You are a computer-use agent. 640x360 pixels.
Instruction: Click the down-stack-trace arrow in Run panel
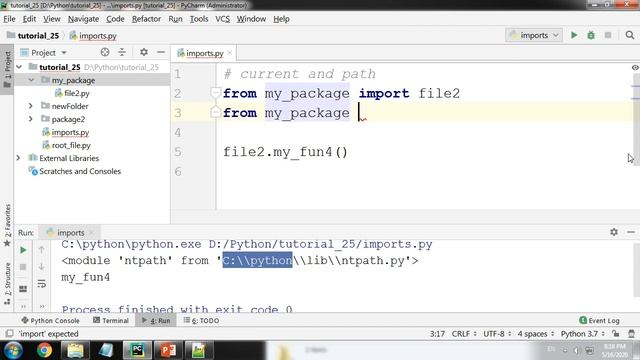pyautogui.click(x=41, y=267)
